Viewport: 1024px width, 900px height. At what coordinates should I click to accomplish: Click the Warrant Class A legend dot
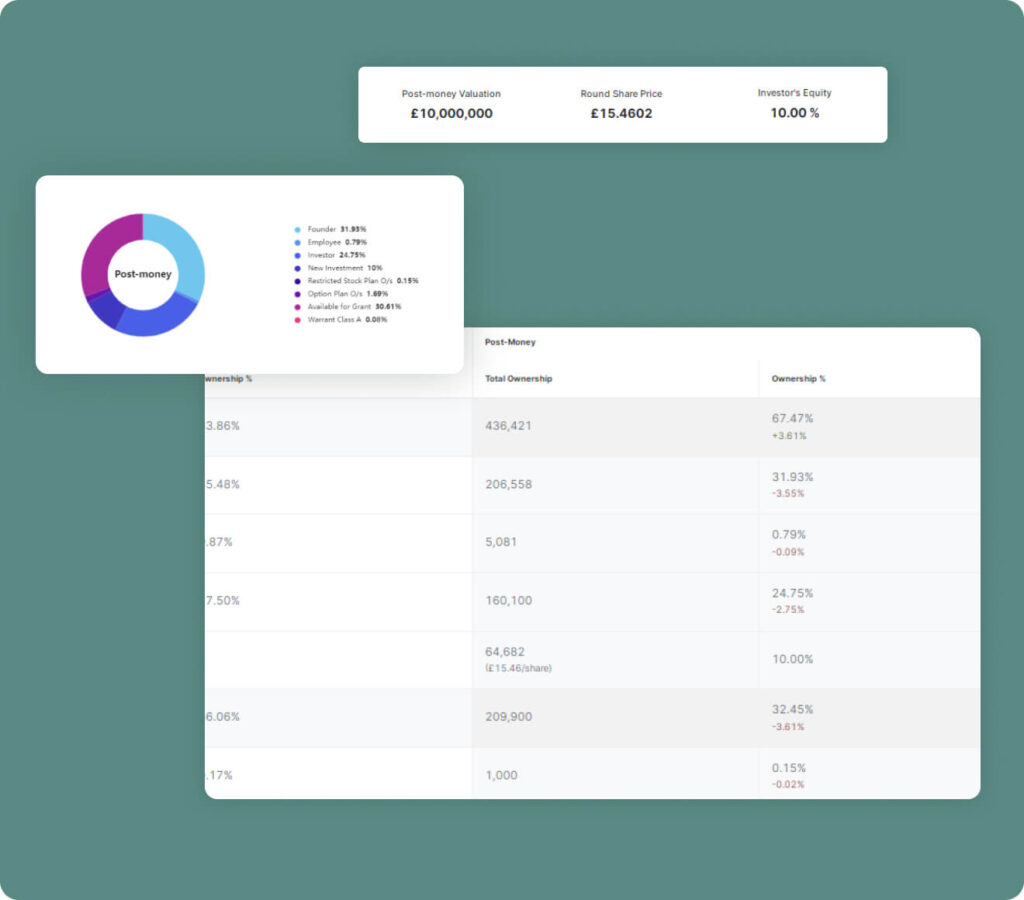coord(297,319)
